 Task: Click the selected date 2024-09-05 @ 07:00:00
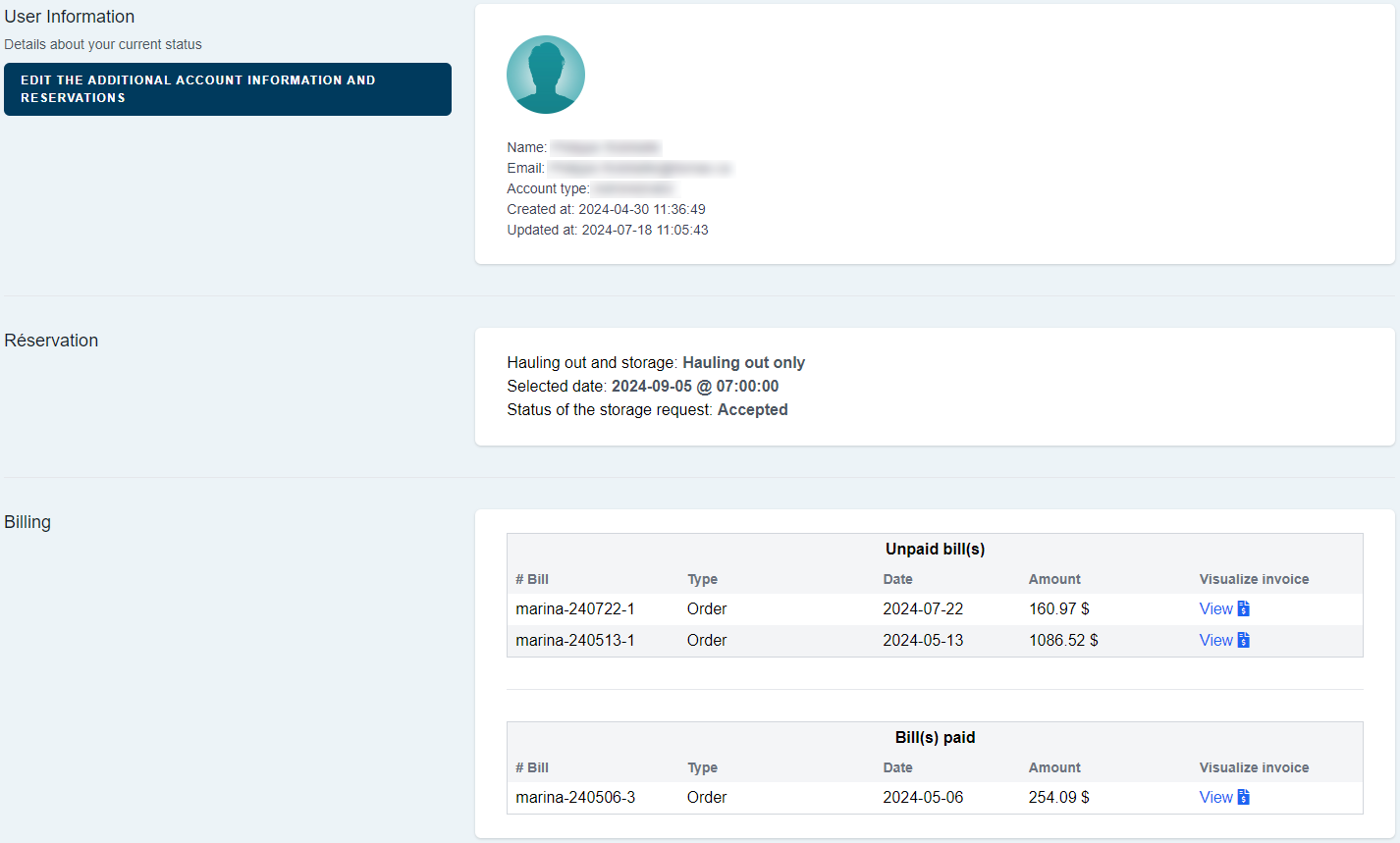694,386
